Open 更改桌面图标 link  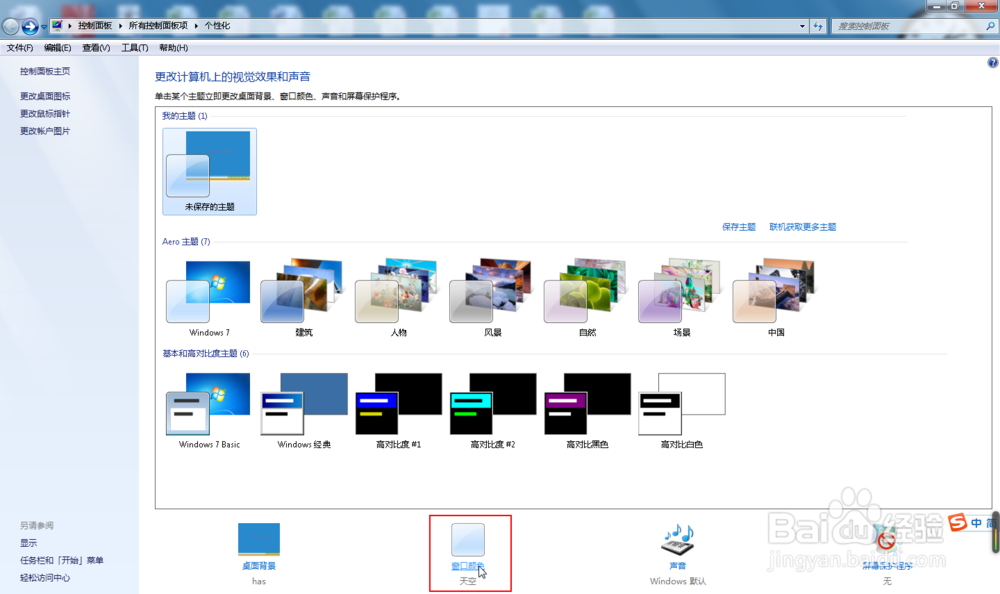45,96
